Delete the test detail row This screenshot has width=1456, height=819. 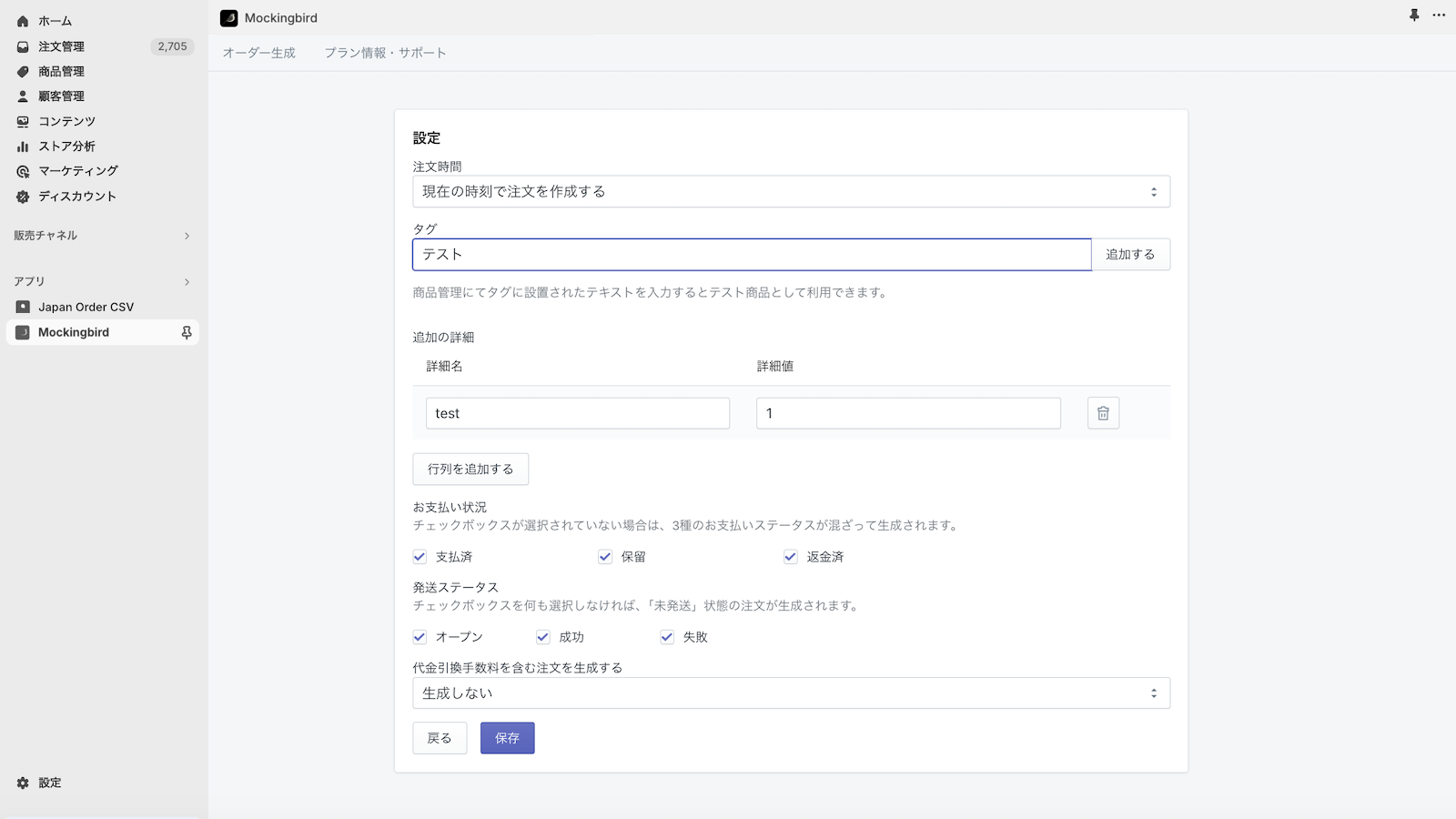(1103, 413)
